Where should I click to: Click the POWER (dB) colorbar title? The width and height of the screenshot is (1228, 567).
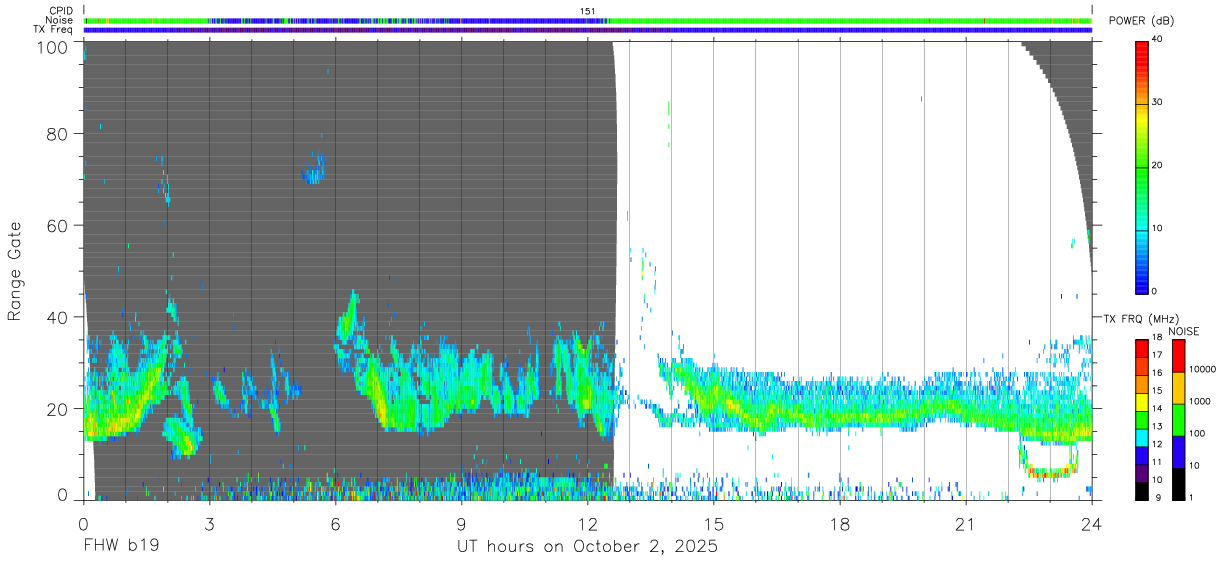click(x=1141, y=21)
